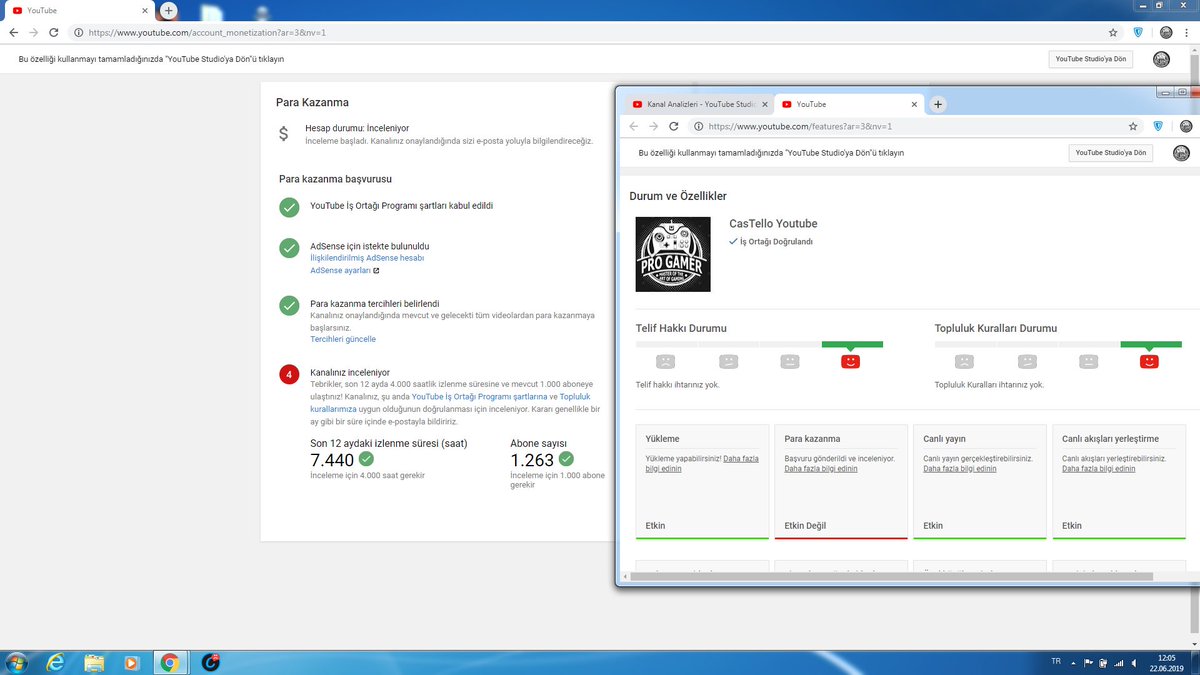Click the dollar sign icon next to Hesap durumu
The height and width of the screenshot is (675, 1200).
[x=284, y=133]
